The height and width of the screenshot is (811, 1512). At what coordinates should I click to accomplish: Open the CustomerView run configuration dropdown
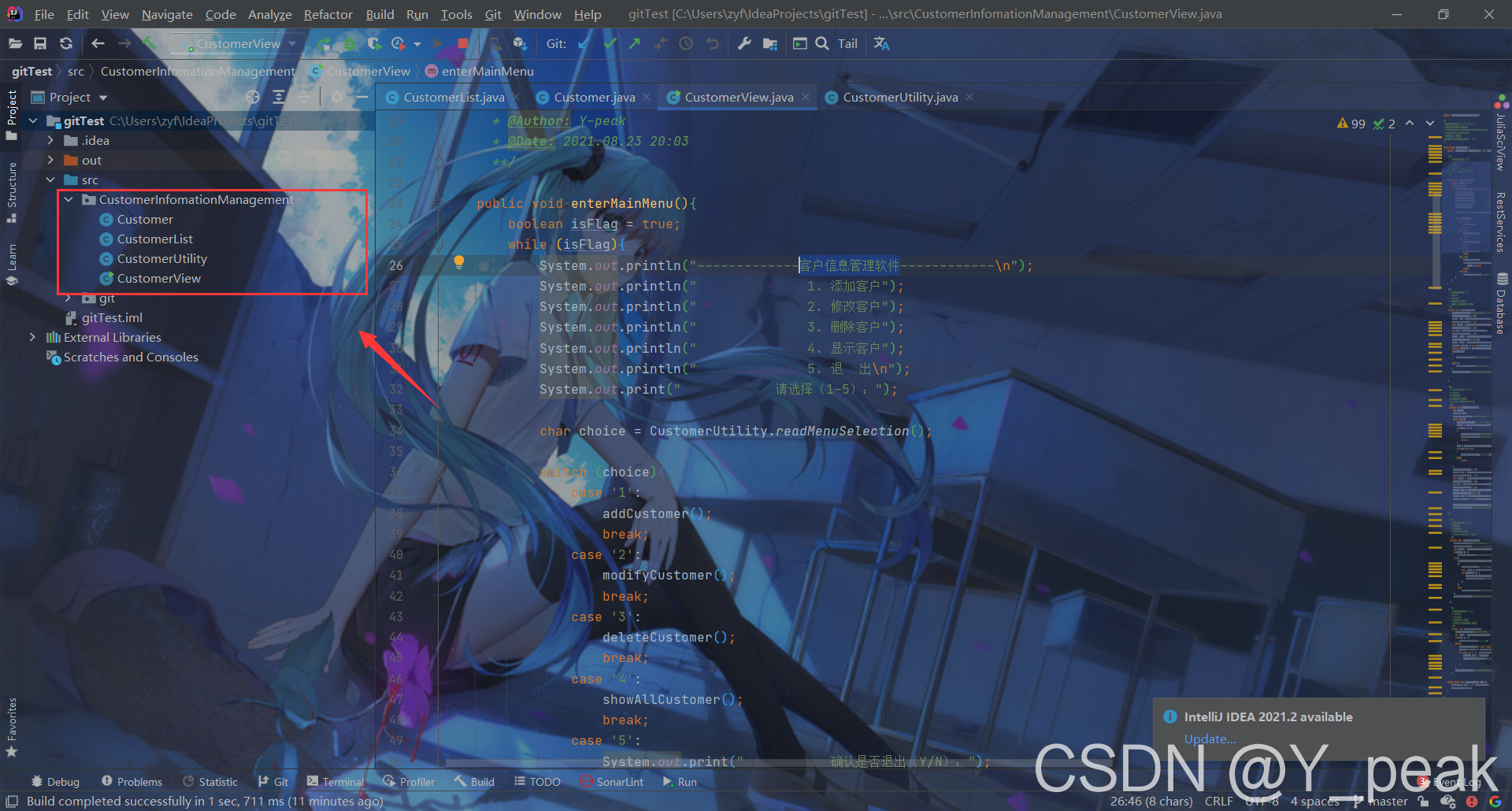click(x=239, y=44)
